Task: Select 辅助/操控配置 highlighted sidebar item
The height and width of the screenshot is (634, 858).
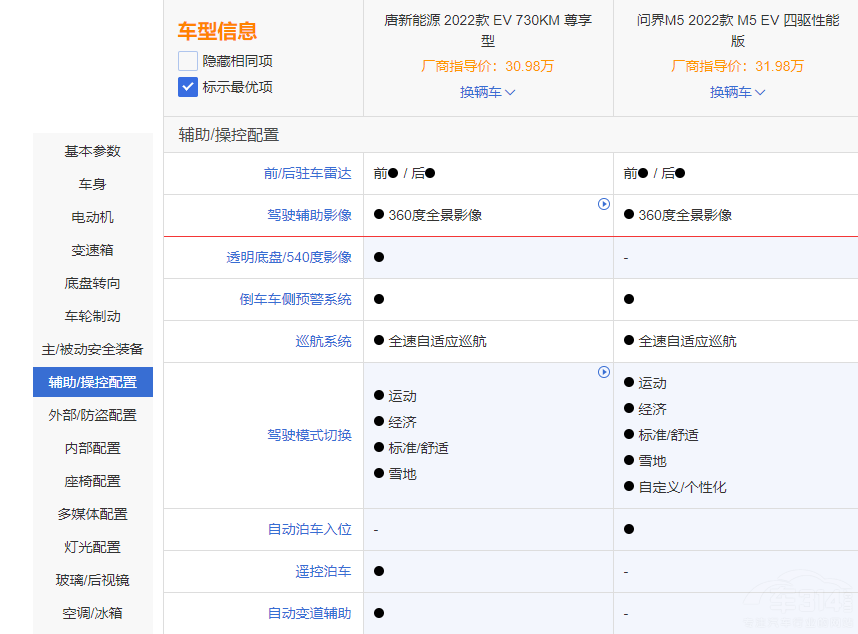Action: 93,382
